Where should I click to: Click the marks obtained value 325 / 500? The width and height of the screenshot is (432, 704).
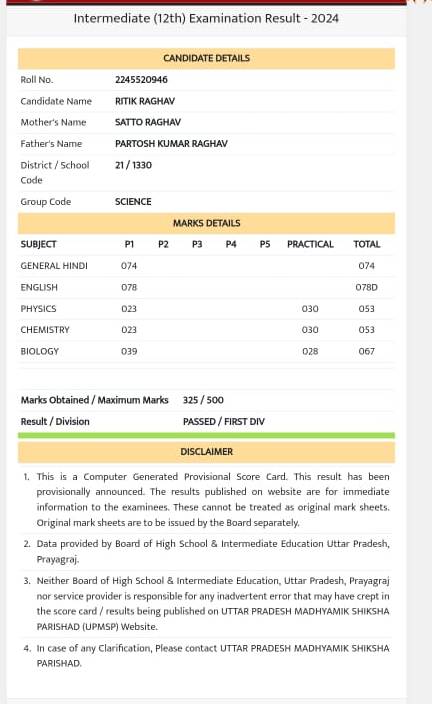(203, 400)
